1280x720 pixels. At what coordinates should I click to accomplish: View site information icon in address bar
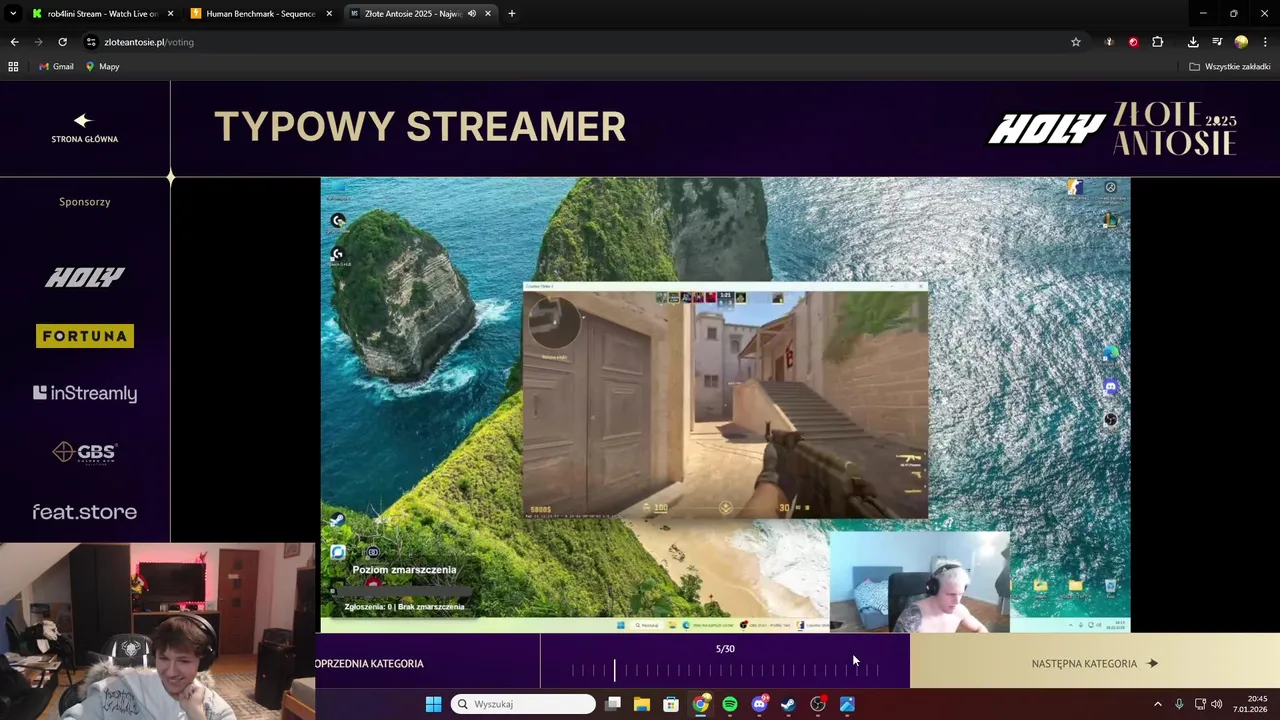click(x=91, y=42)
